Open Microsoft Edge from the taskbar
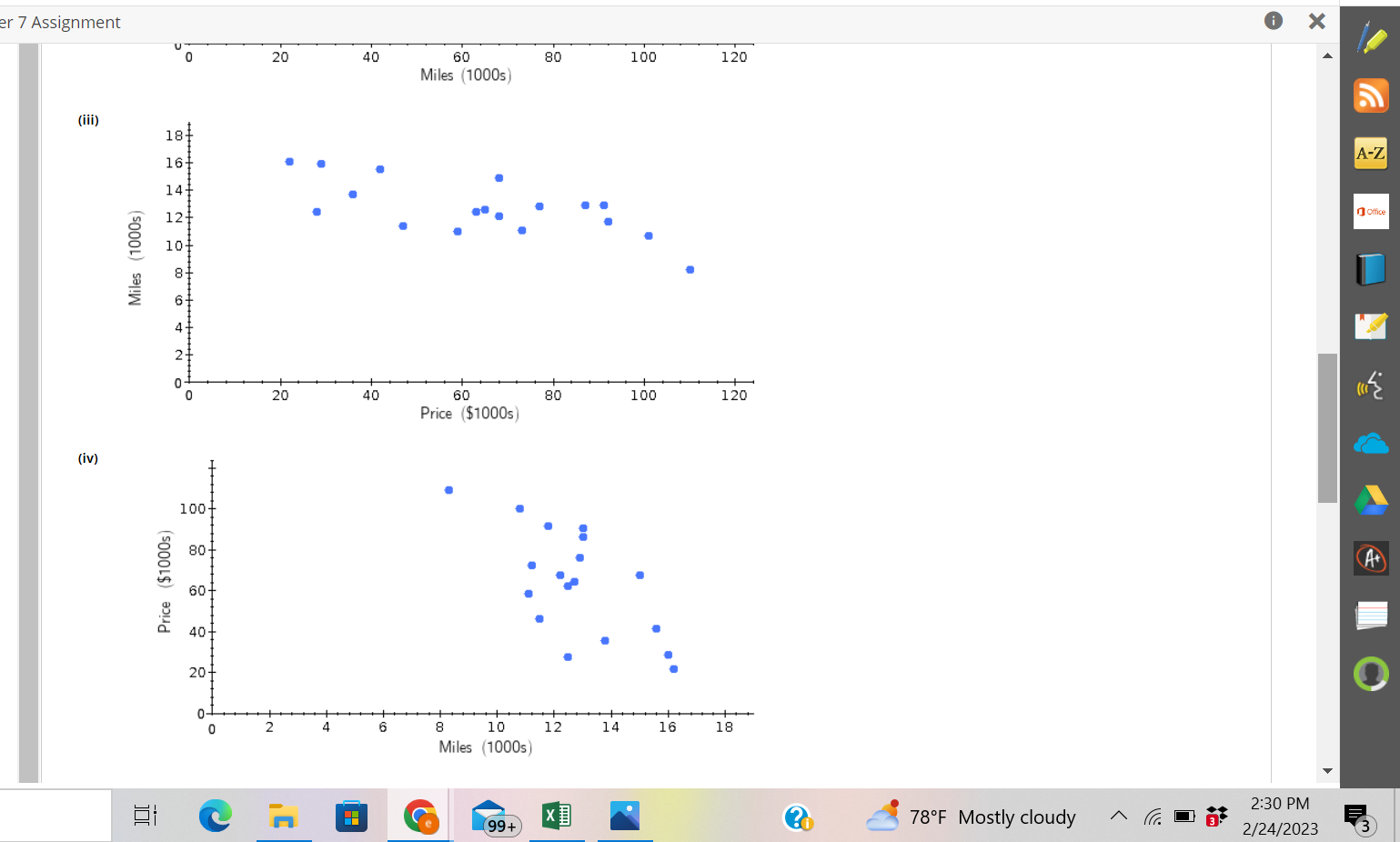 pos(216,816)
